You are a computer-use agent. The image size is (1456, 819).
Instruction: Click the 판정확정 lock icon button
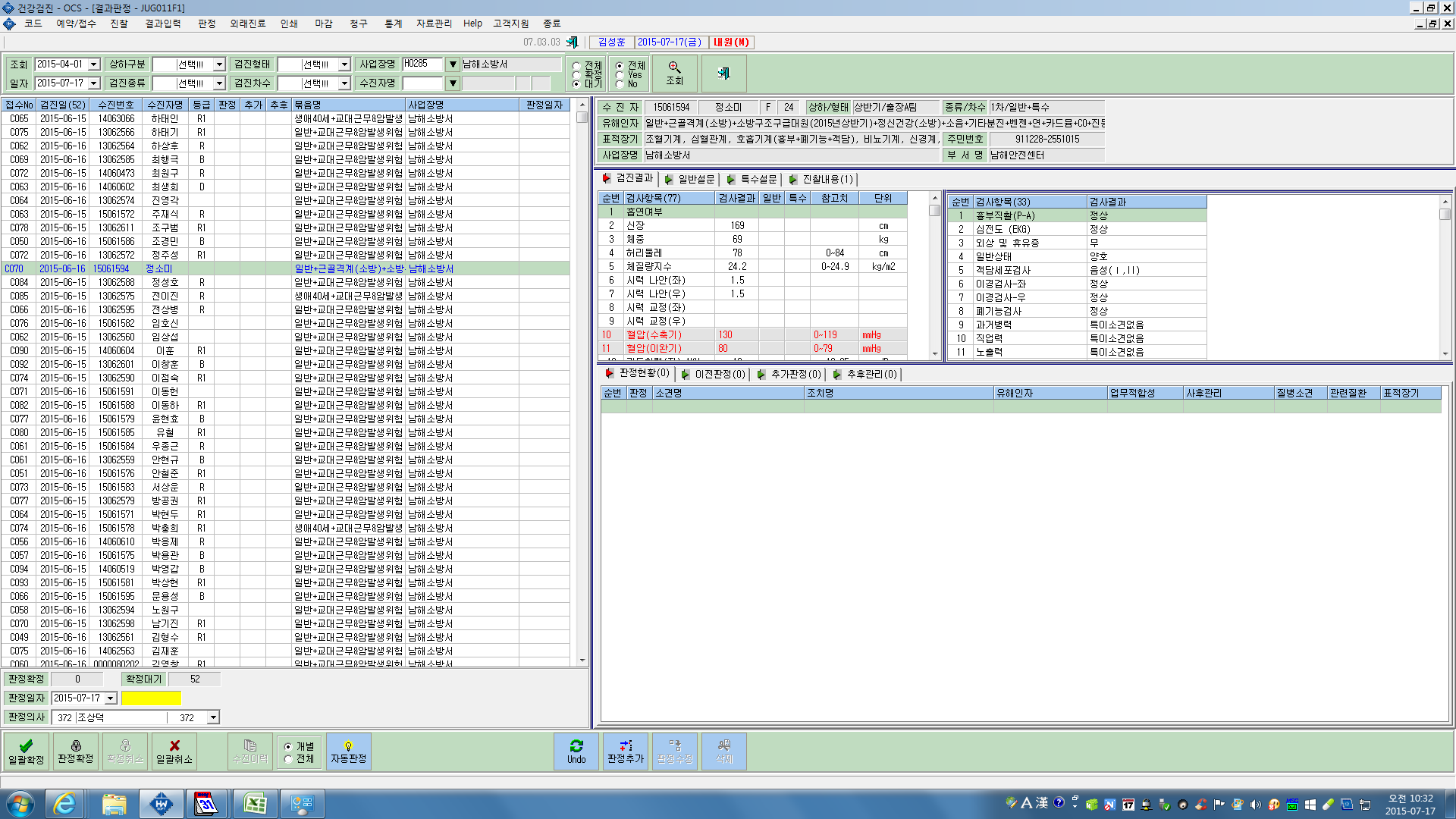click(76, 752)
